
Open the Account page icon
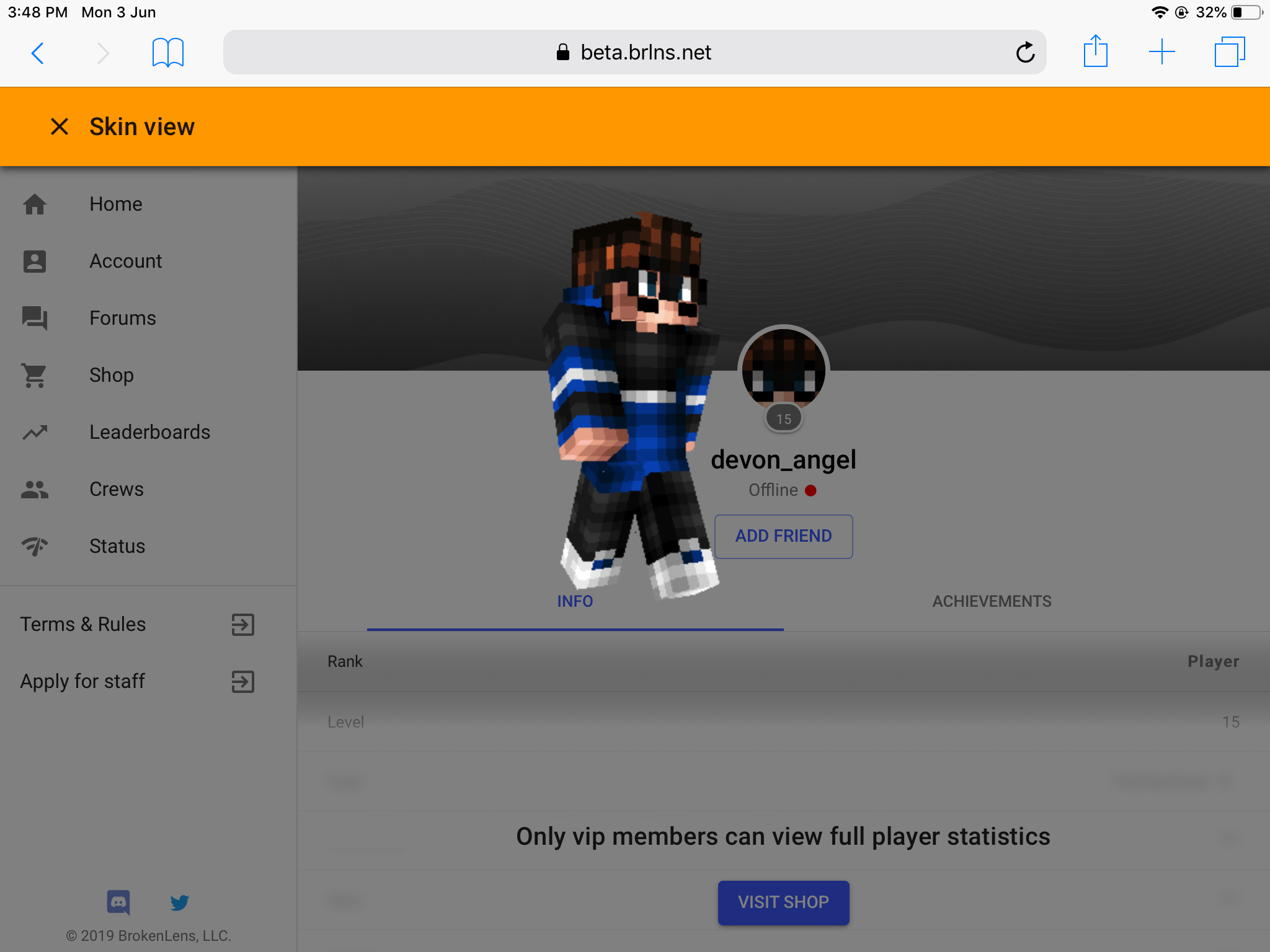(35, 261)
